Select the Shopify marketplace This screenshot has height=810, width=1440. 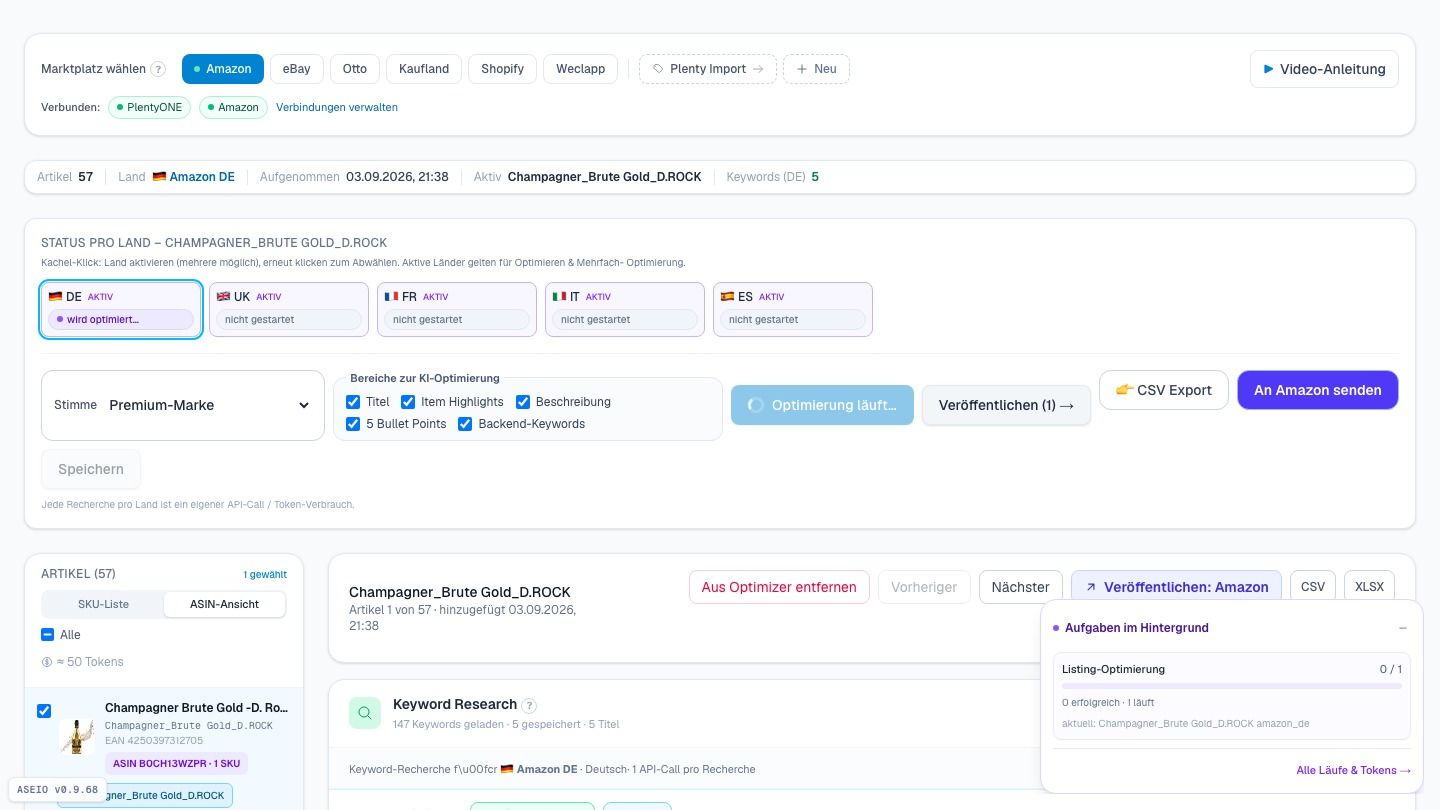click(x=502, y=69)
